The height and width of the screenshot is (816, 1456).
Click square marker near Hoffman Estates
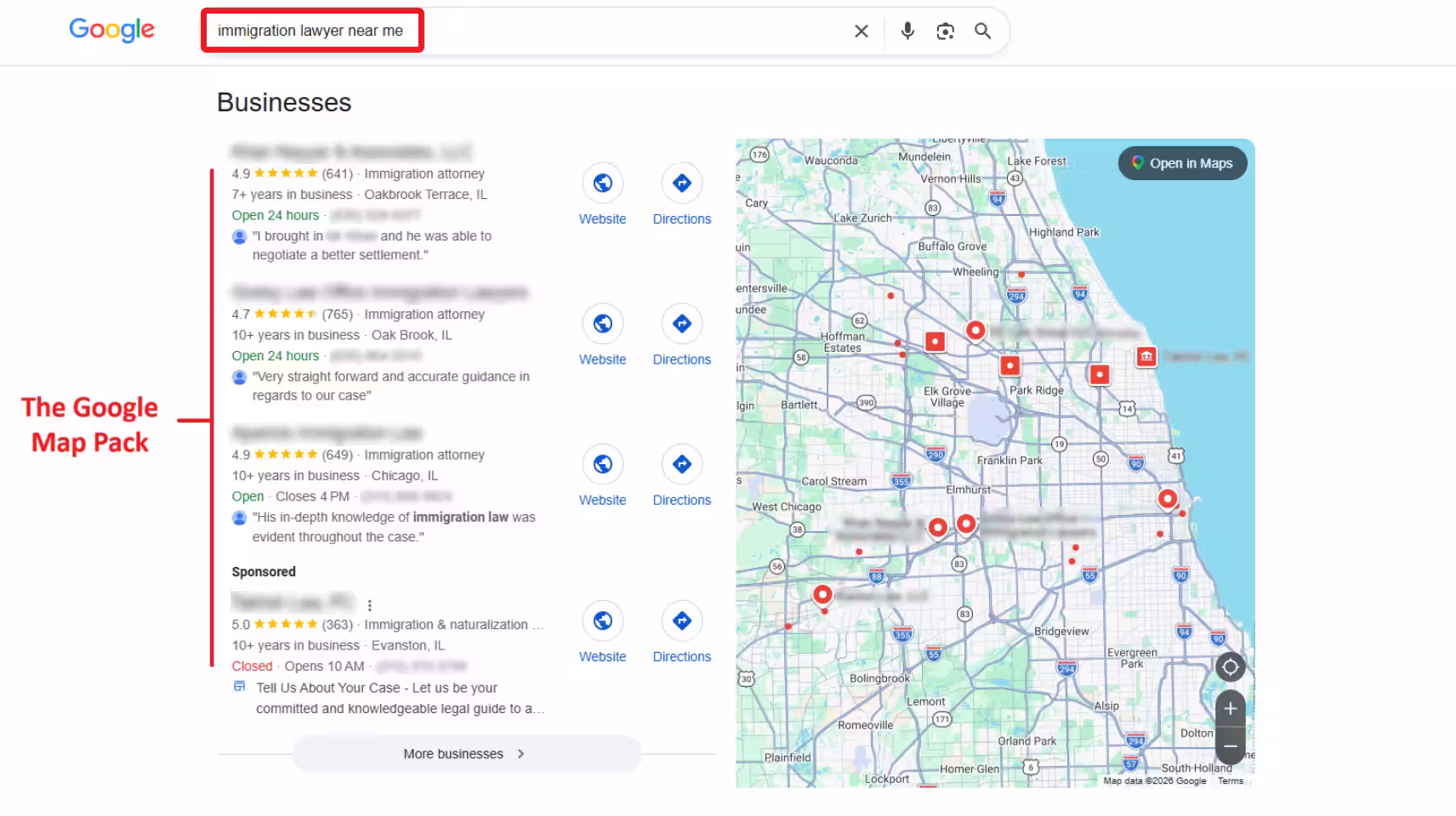coord(935,342)
